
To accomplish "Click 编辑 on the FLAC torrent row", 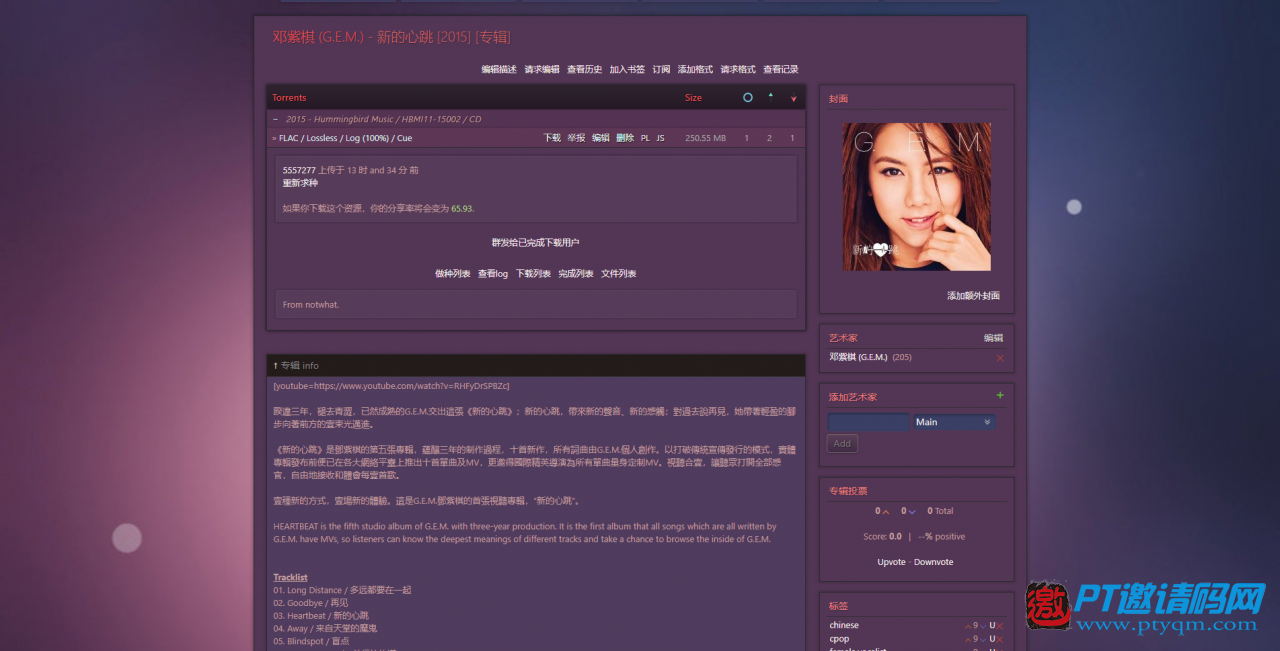I will point(600,138).
